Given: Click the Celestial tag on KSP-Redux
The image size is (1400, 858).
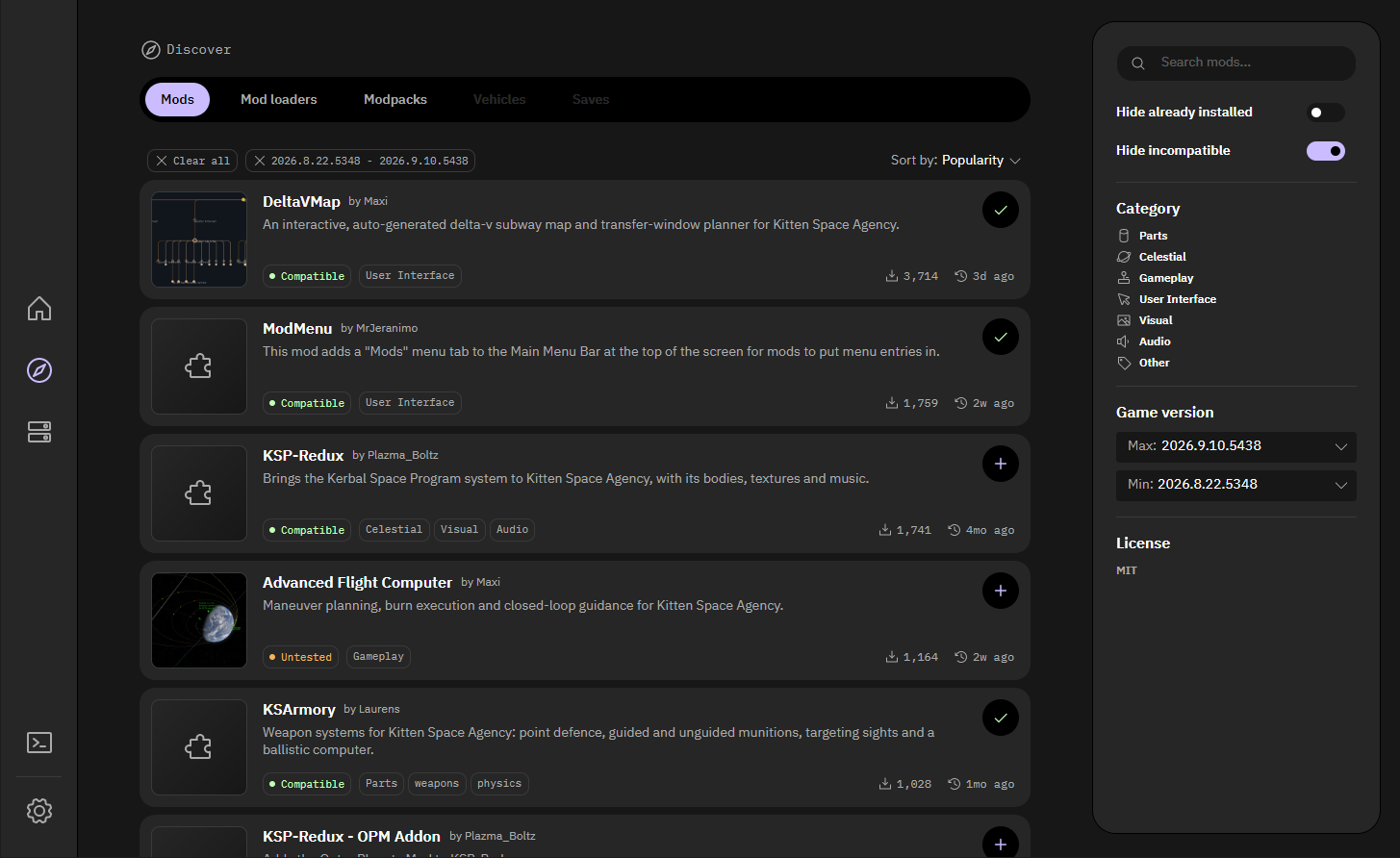Looking at the screenshot, I should click(x=394, y=530).
